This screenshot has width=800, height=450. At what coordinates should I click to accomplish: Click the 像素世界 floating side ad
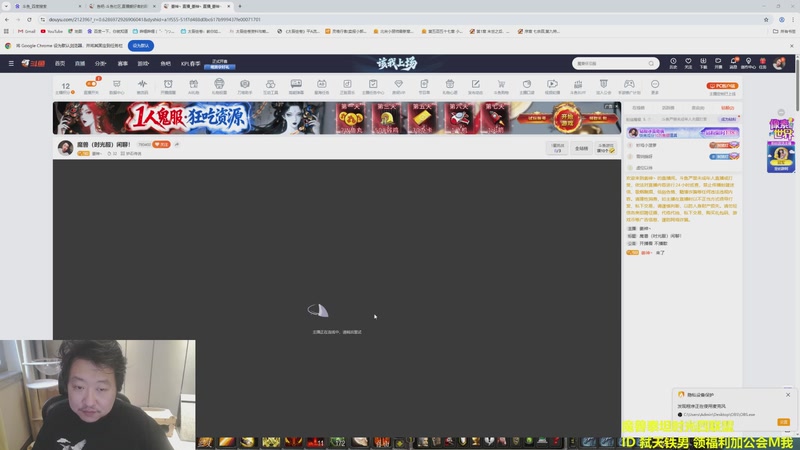pyautogui.click(x=781, y=146)
